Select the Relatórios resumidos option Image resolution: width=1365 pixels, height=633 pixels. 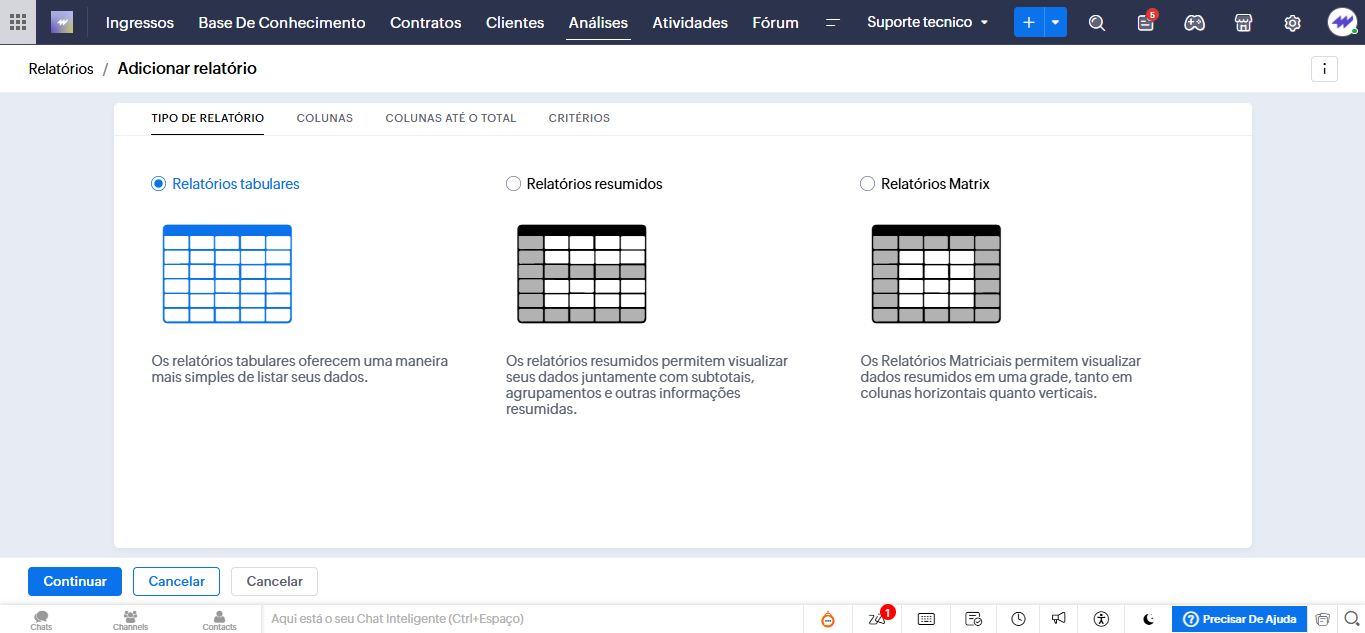coord(513,184)
